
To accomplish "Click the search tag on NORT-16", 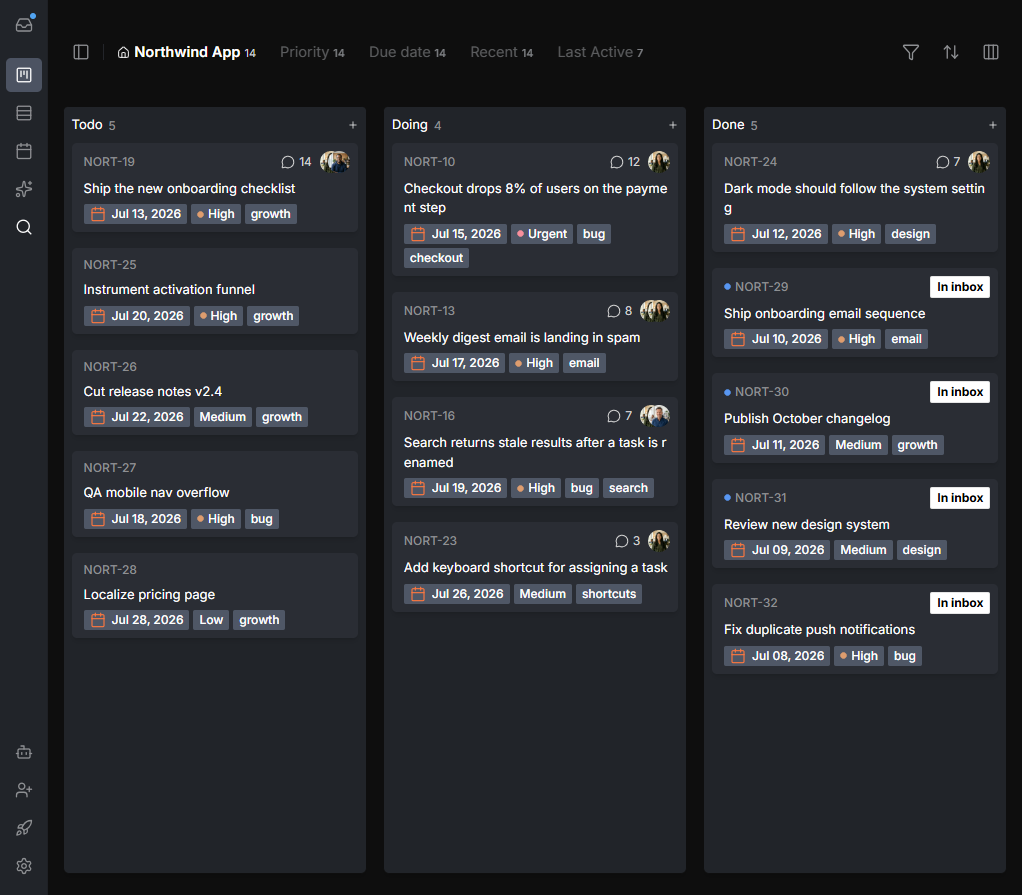I will pos(628,488).
